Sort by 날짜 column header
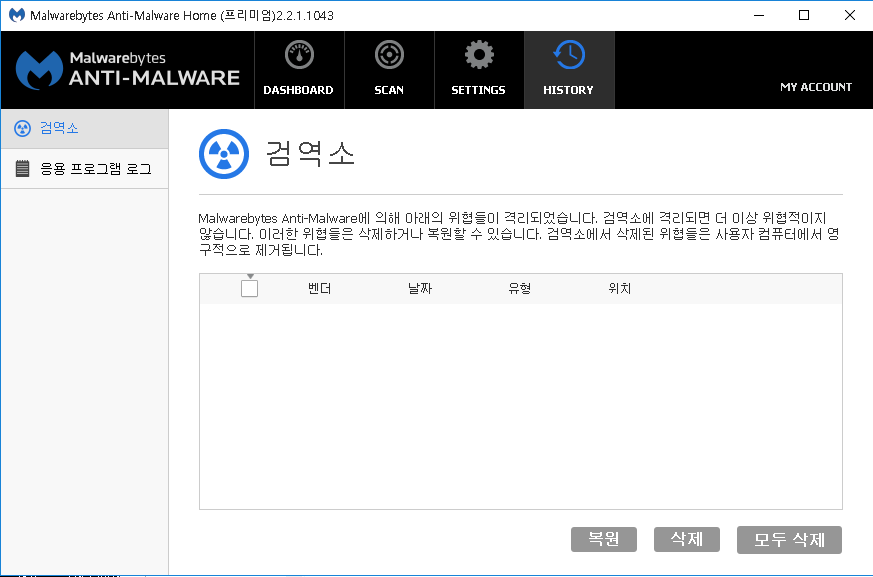The height and width of the screenshot is (577, 873). (420, 288)
